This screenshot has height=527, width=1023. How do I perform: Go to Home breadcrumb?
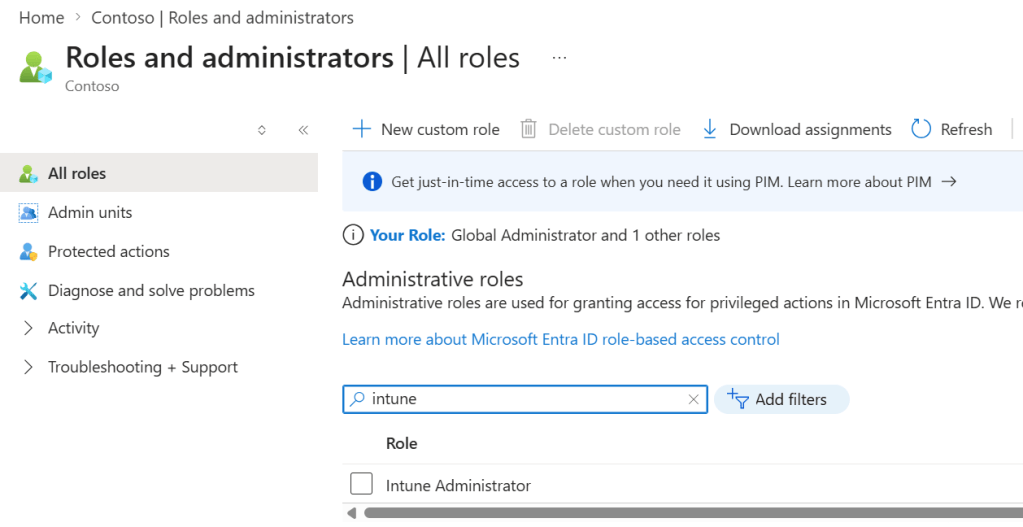coord(41,18)
